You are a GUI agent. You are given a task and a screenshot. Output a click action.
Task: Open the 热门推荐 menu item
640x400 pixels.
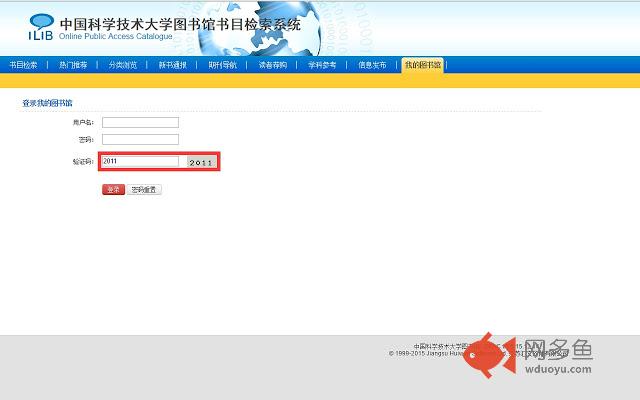point(73,65)
